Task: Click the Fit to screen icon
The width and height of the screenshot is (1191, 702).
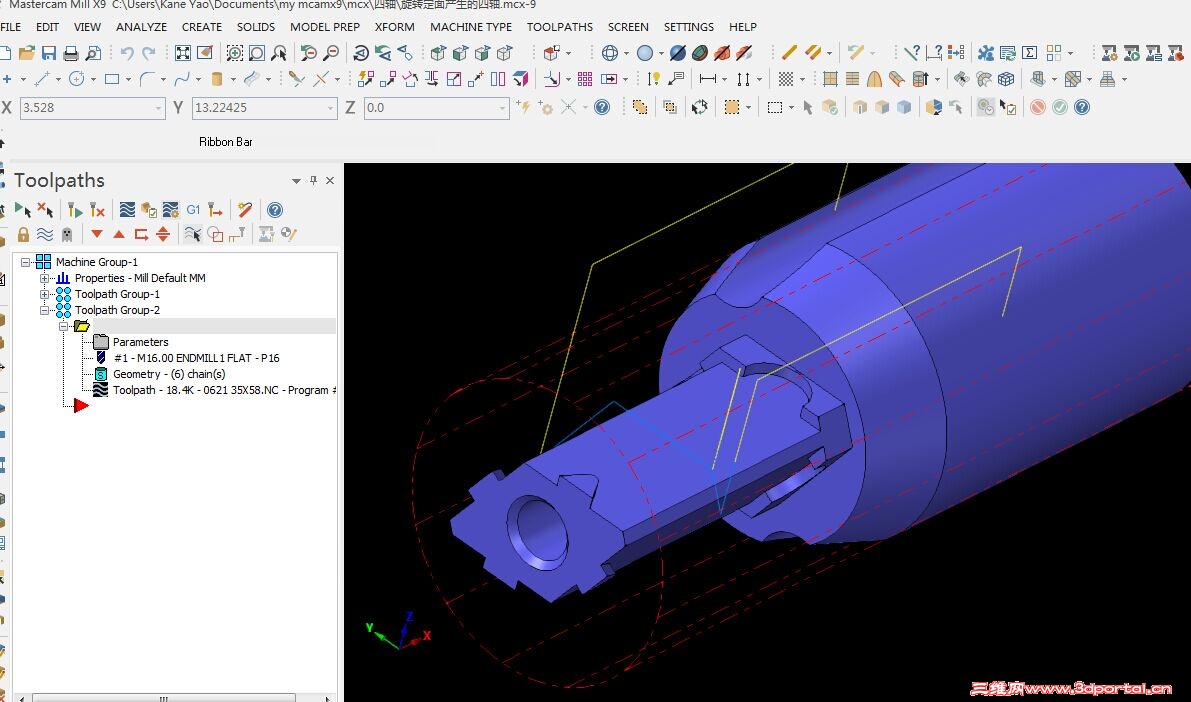Action: click(183, 52)
